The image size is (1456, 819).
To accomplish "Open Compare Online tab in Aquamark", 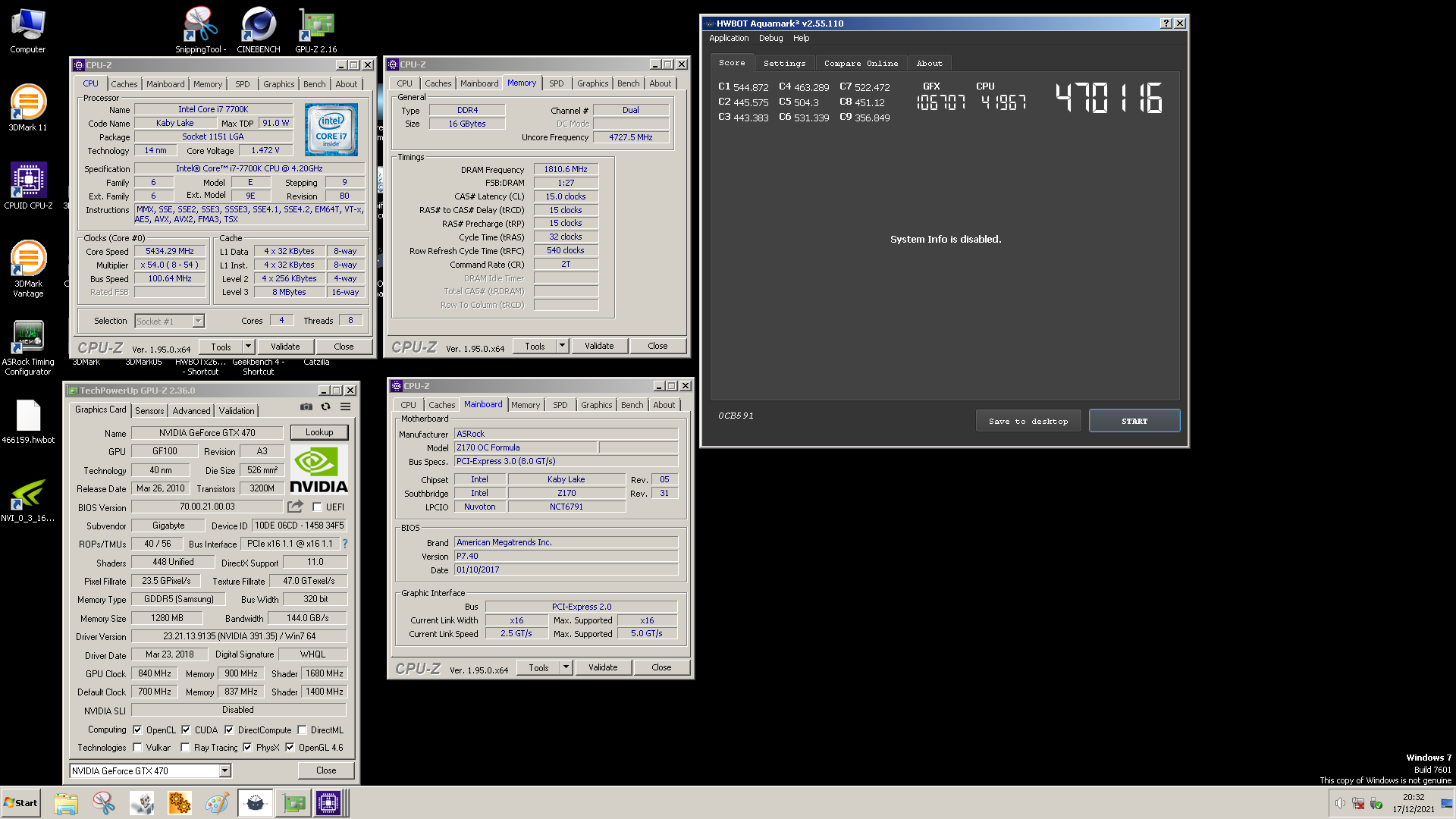I will [861, 63].
